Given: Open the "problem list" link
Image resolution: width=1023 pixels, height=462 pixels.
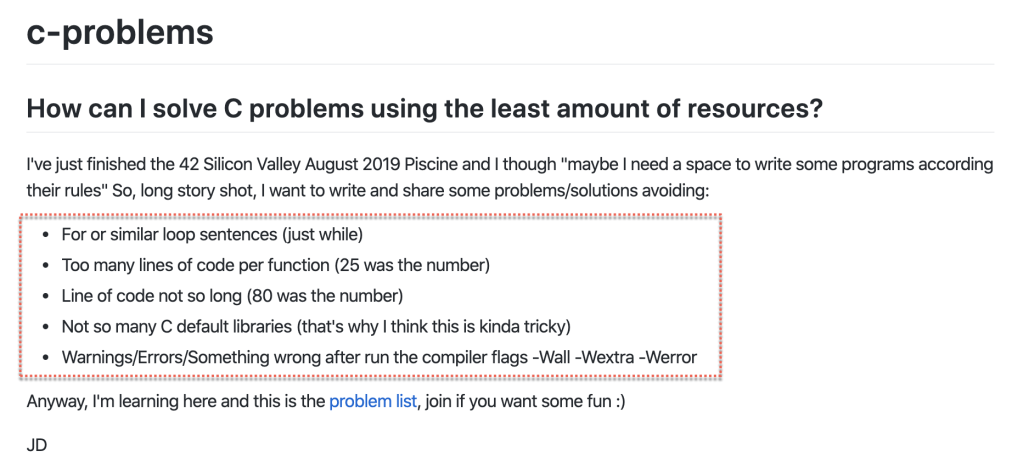Looking at the screenshot, I should (x=372, y=403).
